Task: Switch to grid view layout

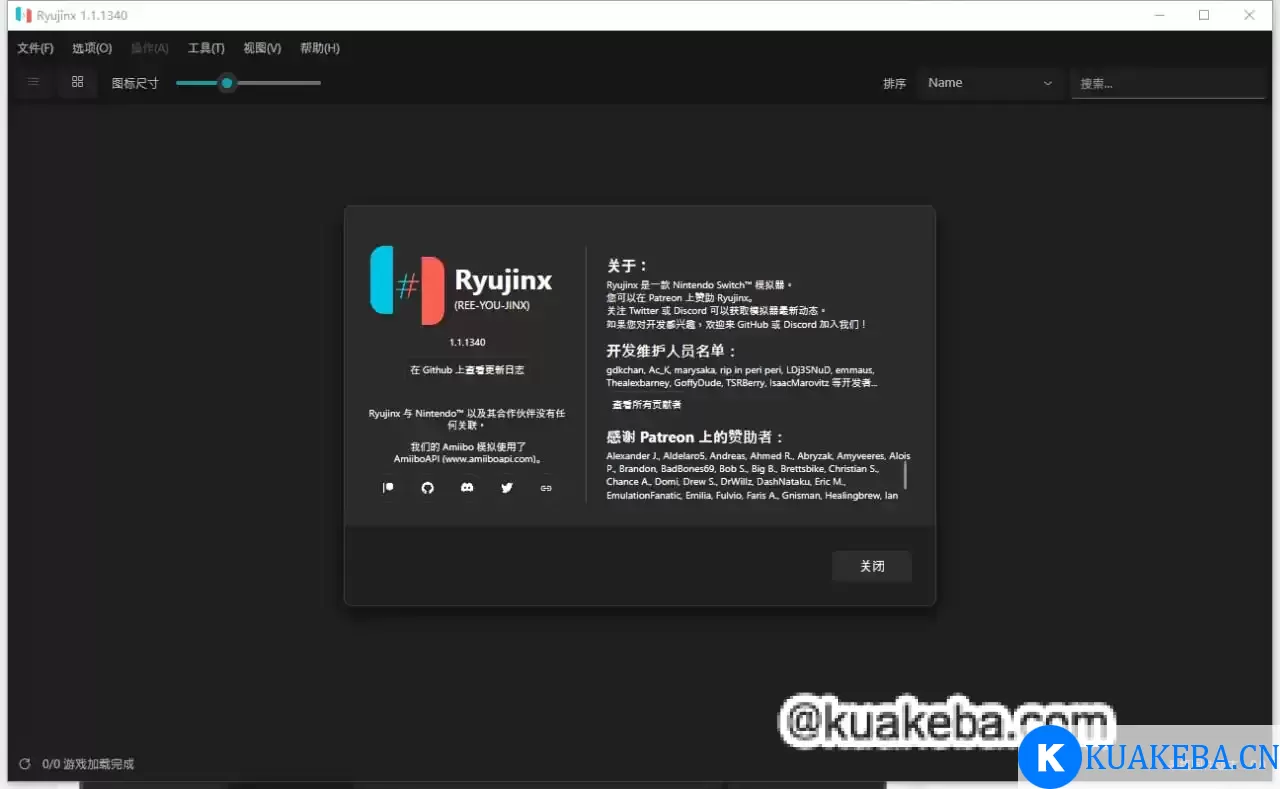Action: [77, 82]
